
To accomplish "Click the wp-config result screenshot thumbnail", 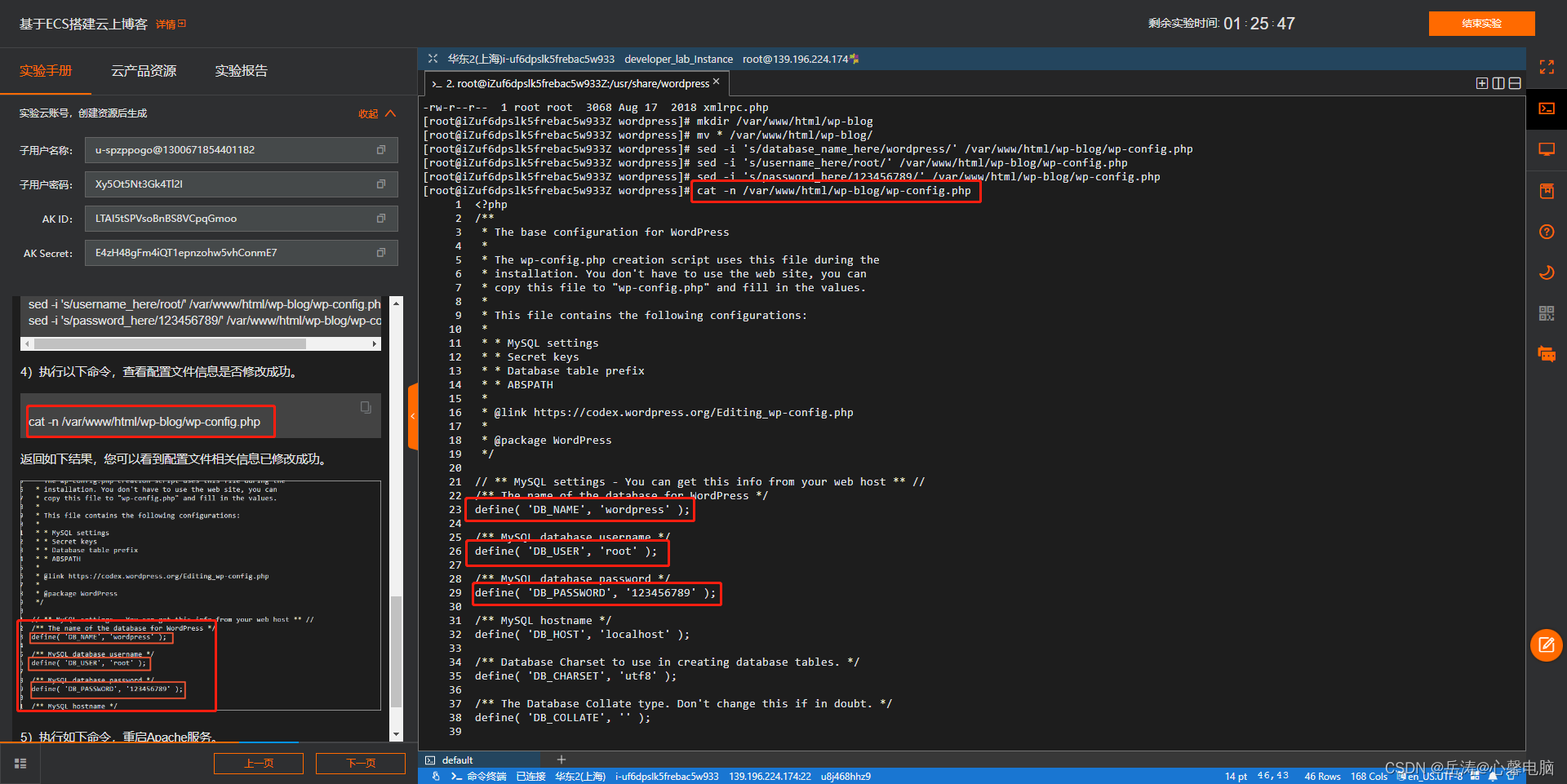I will 201,596.
